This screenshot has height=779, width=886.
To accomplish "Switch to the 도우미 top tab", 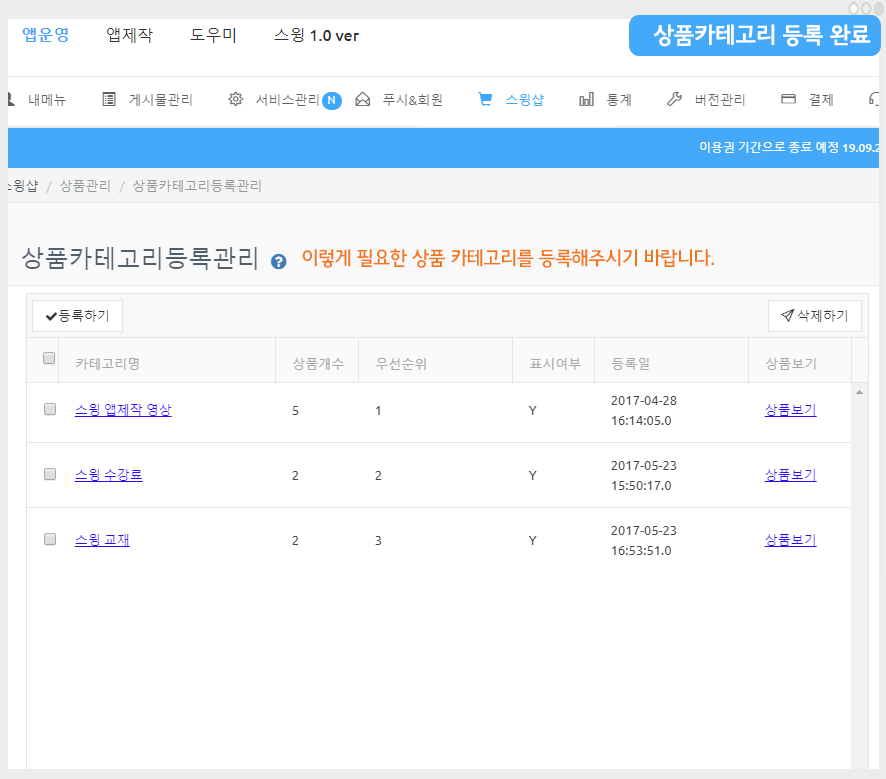I will [x=213, y=36].
